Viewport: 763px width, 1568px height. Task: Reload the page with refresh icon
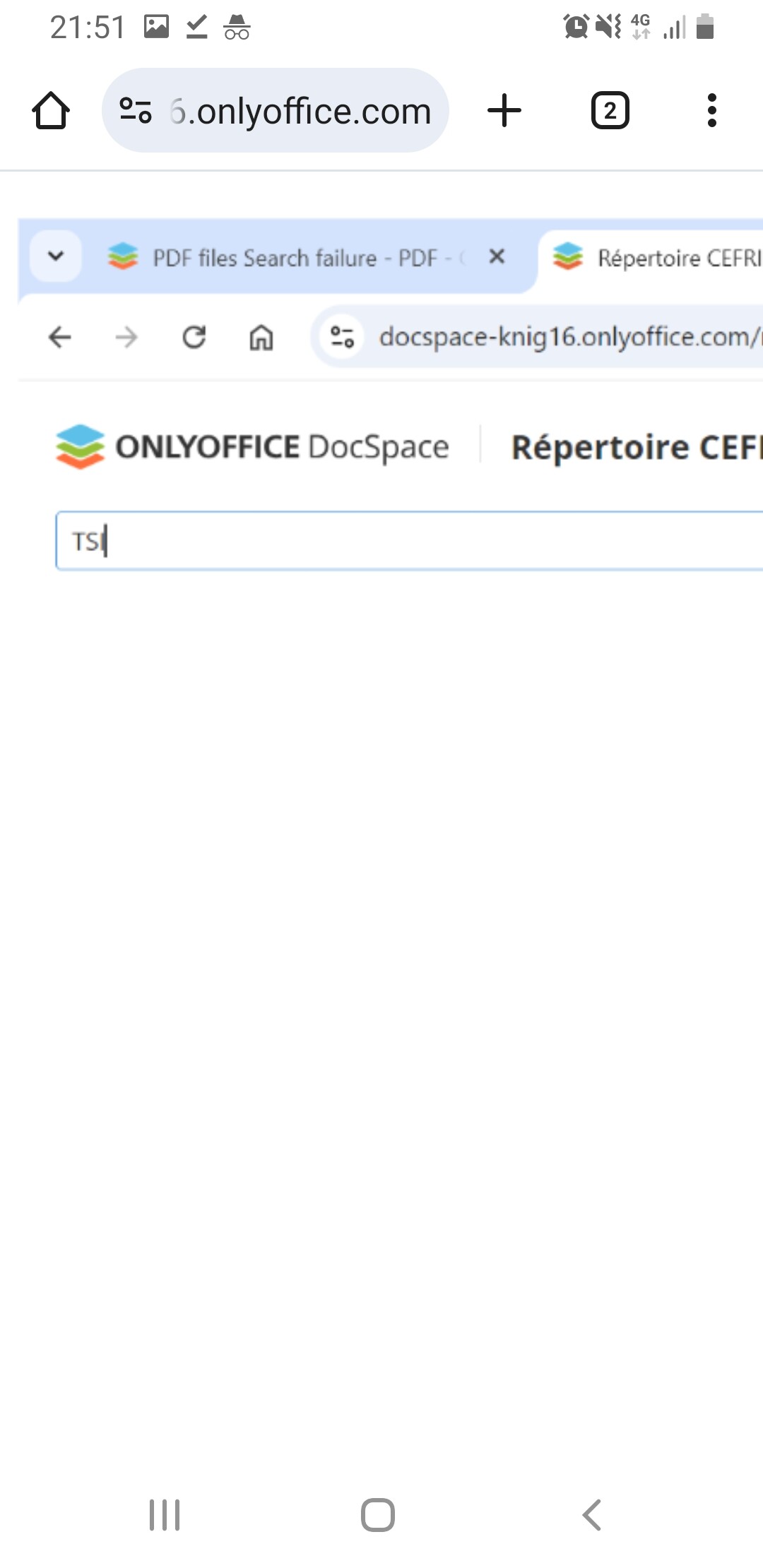[x=194, y=337]
